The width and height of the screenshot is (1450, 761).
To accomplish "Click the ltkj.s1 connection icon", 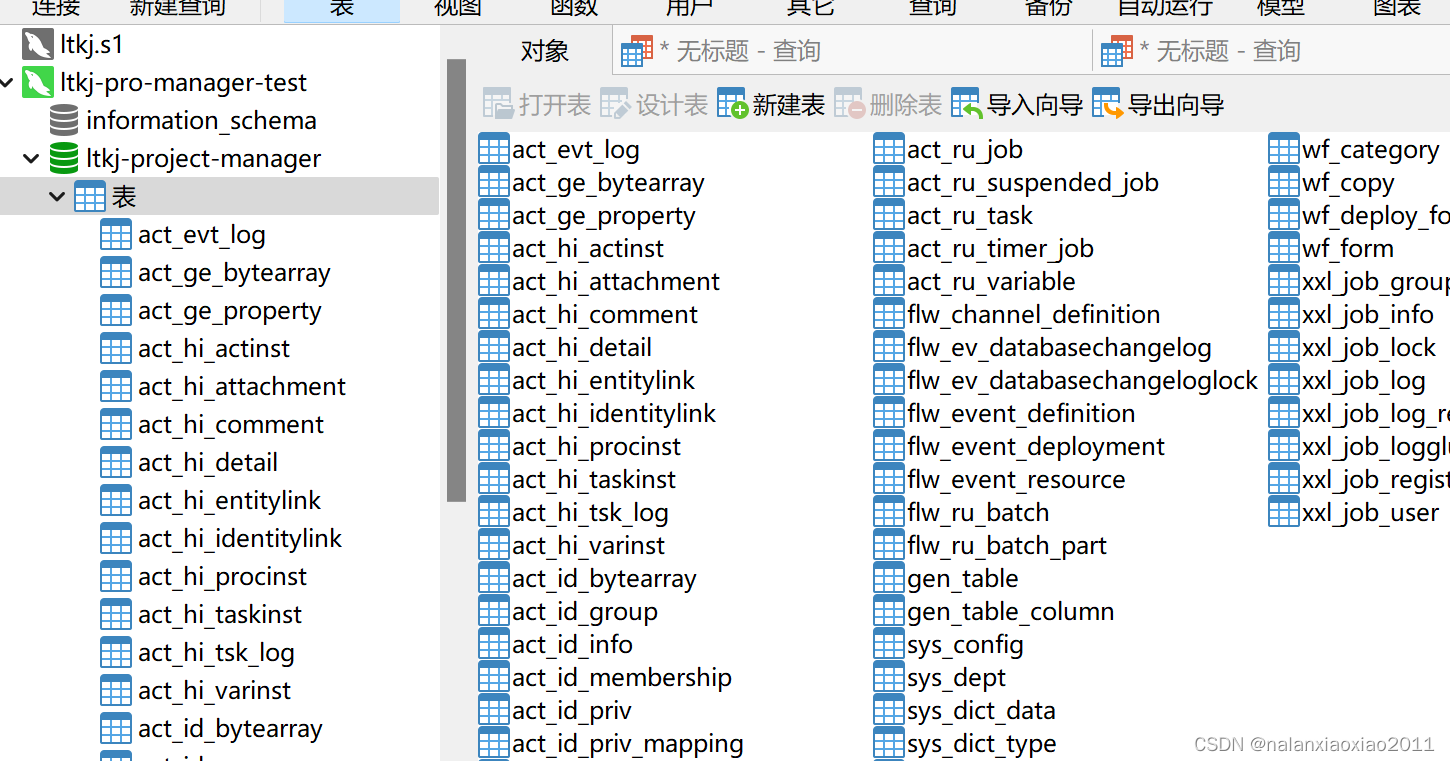I will pos(38,45).
